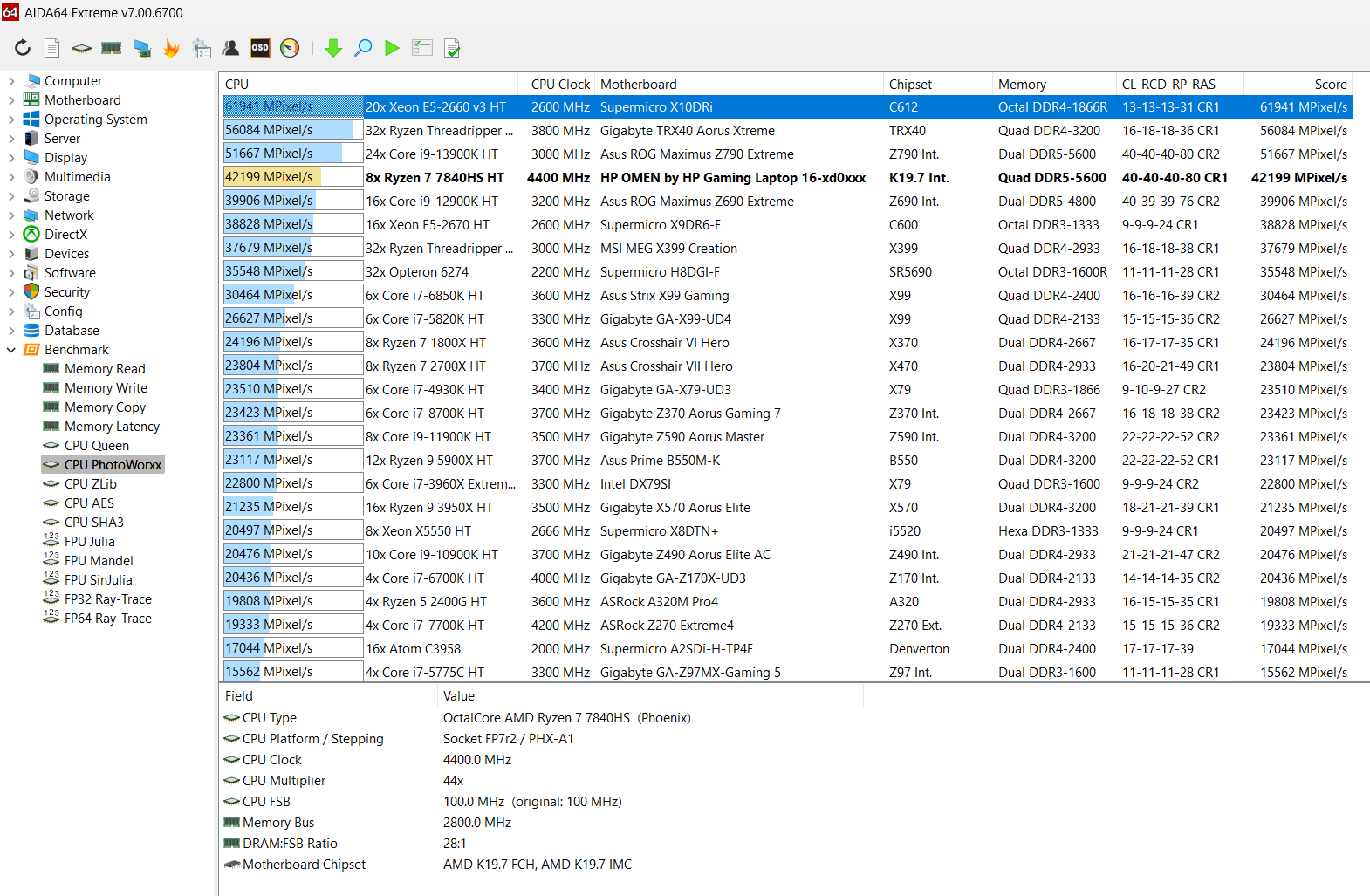Expand the Operating System tree node
This screenshot has width=1370, height=896.
(x=11, y=120)
